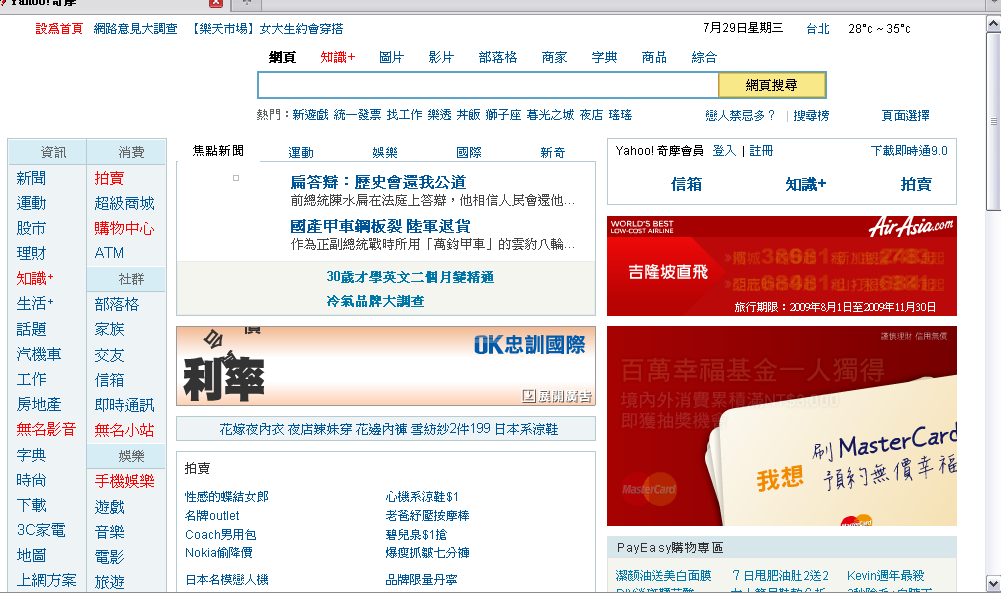Click the small news image placeholder

pos(236,178)
